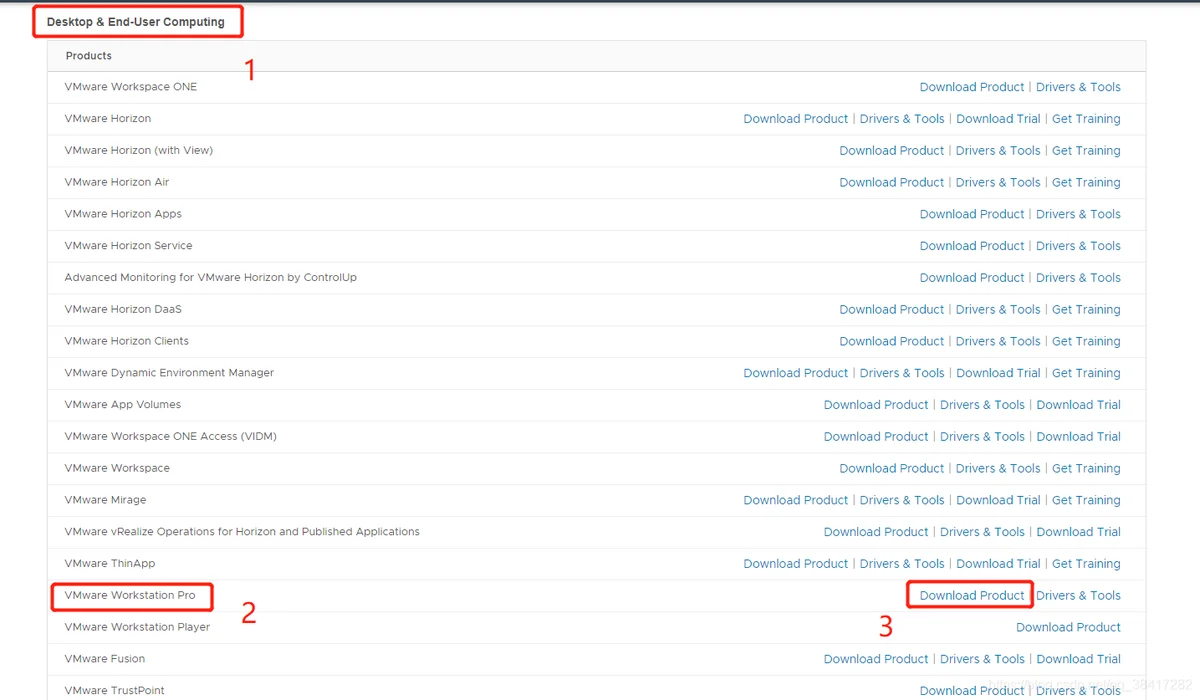Download Product for VMware Horizon DaaS
Image resolution: width=1200 pixels, height=700 pixels.
(x=892, y=310)
